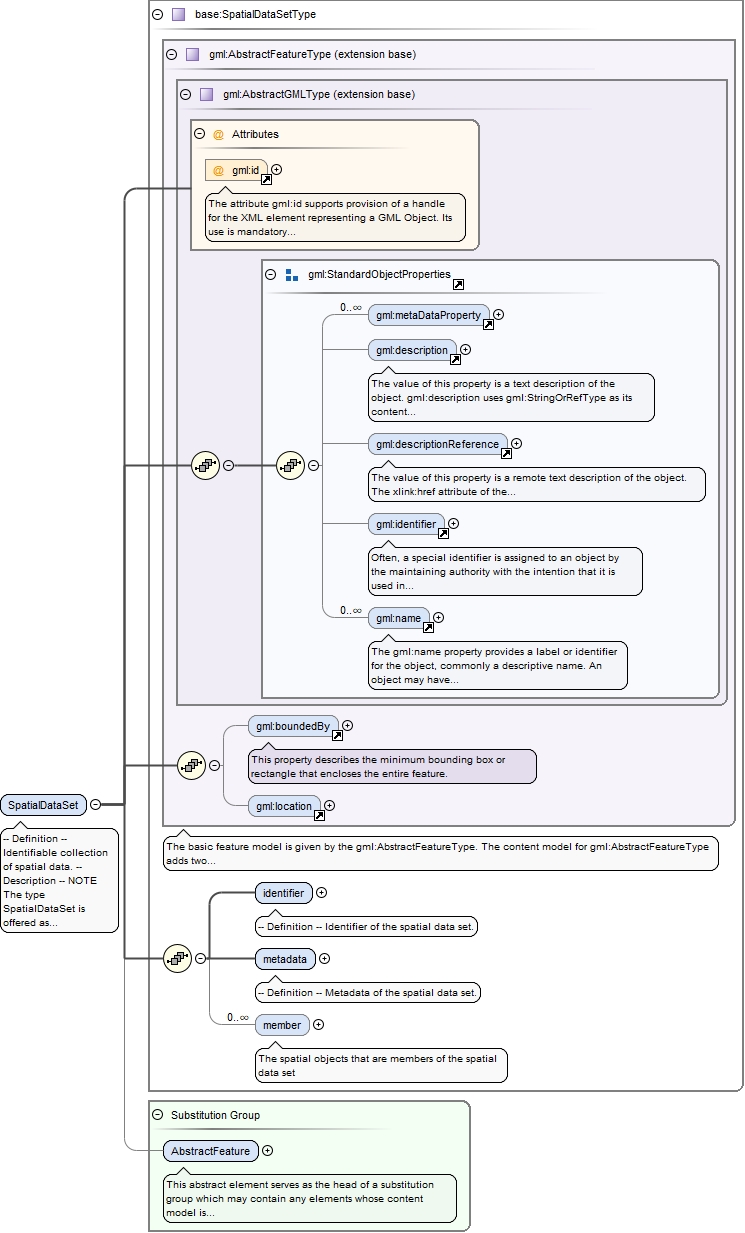Select the gml:name element node
This screenshot has height=1233, width=745.
point(399,618)
